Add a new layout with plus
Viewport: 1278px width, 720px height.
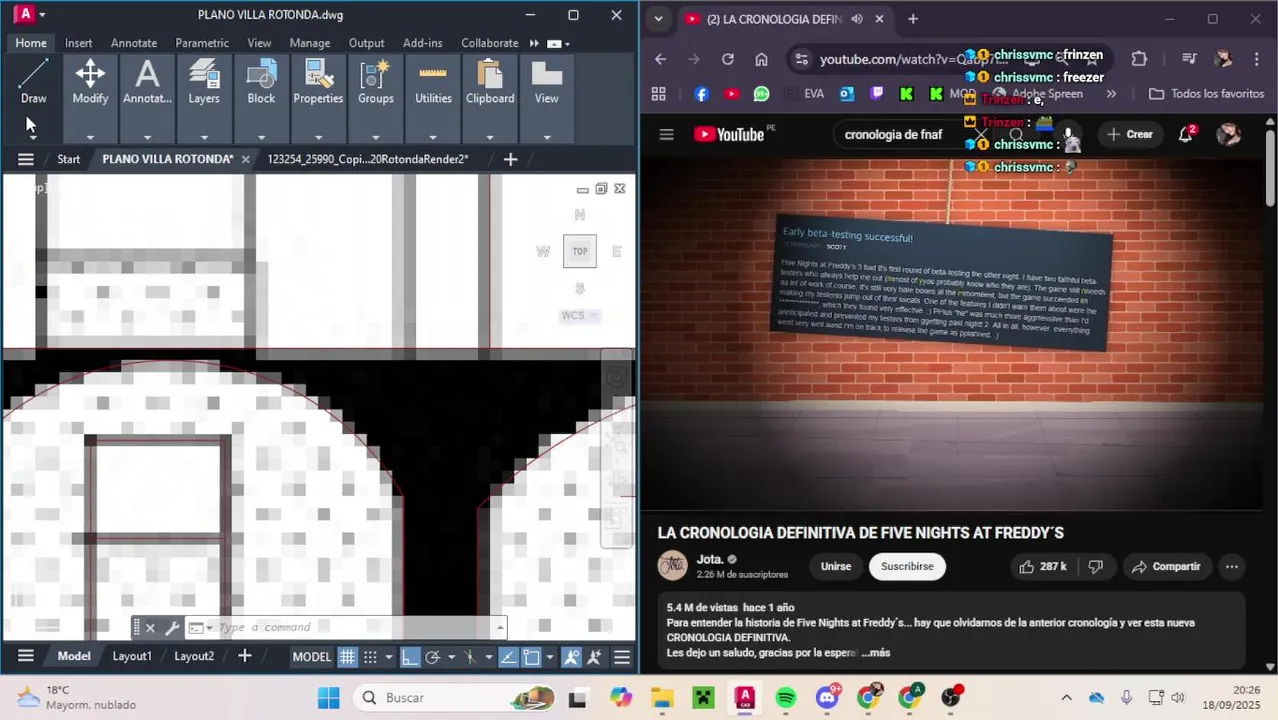244,656
